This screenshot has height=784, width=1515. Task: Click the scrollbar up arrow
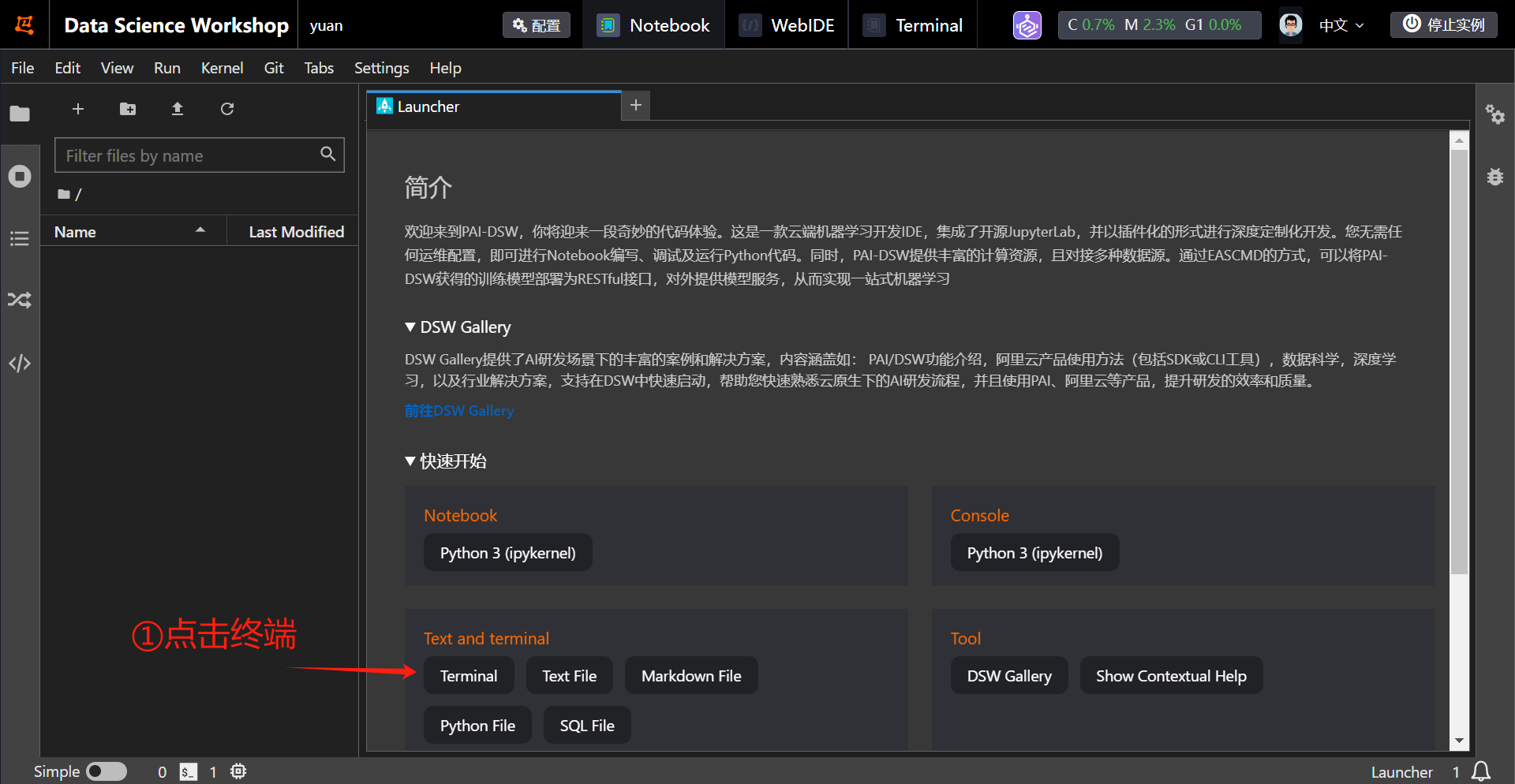1460,140
